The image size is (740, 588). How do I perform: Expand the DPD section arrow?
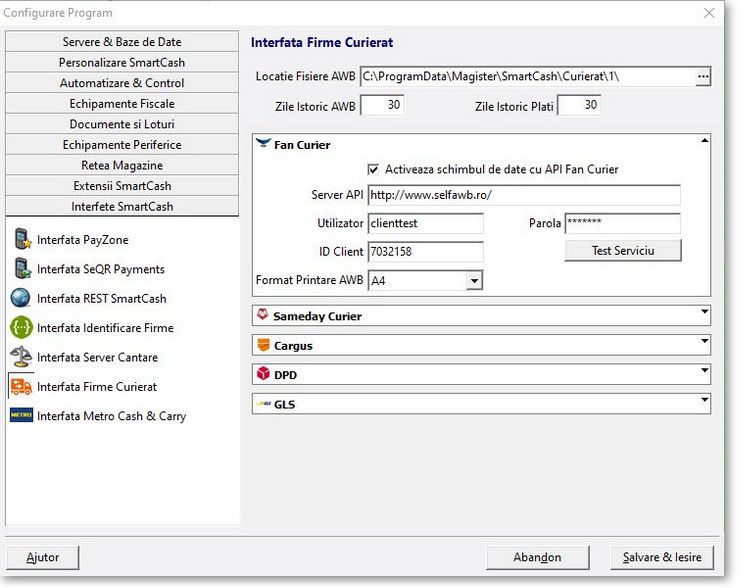pos(704,370)
